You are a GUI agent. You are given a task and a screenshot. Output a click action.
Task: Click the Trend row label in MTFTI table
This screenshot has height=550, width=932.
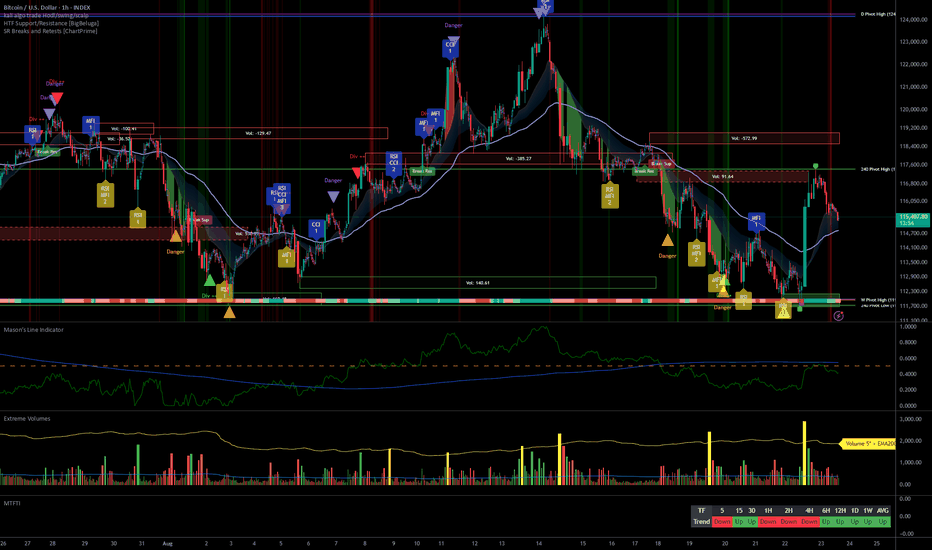tap(701, 521)
